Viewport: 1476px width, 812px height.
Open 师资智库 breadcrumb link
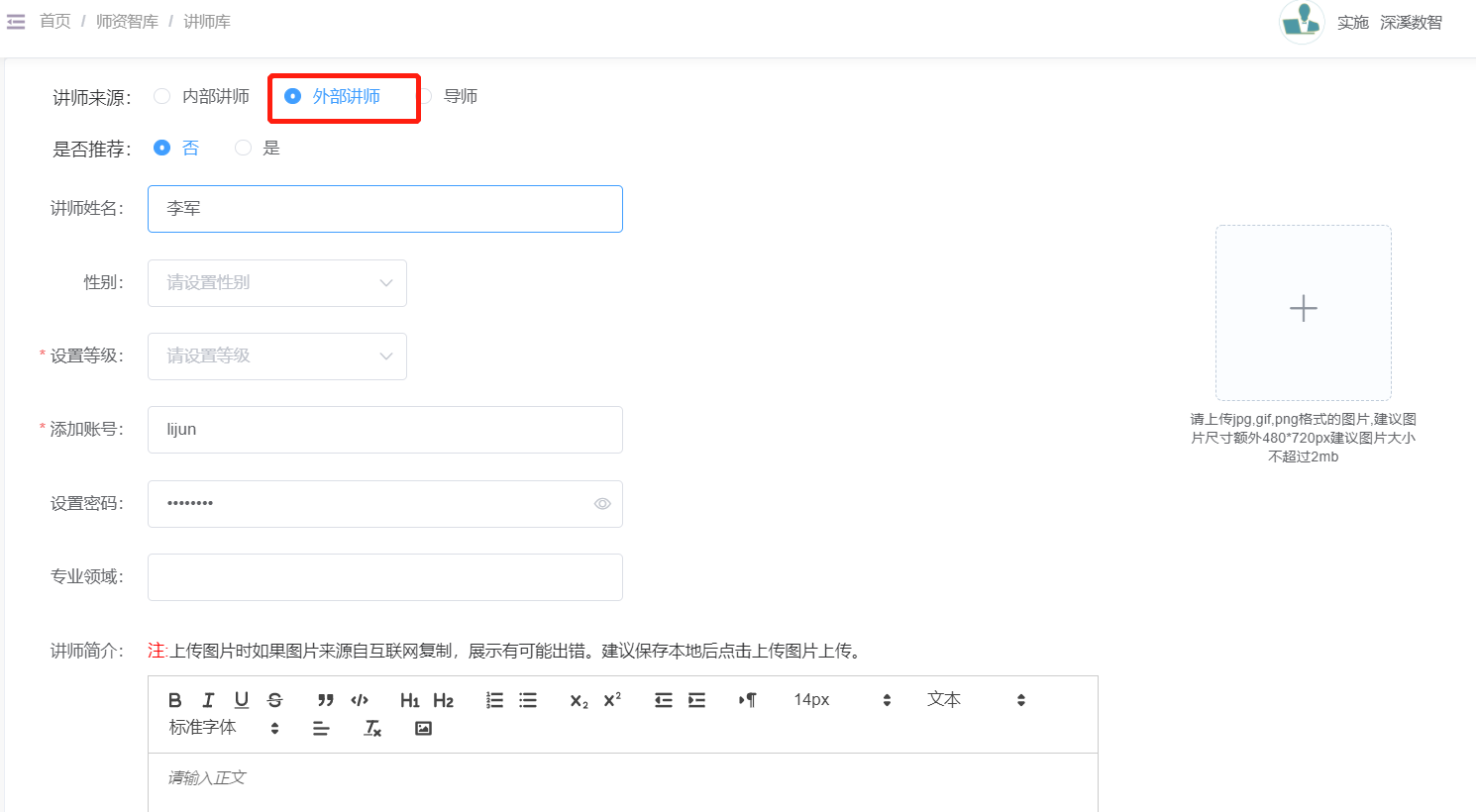127,22
